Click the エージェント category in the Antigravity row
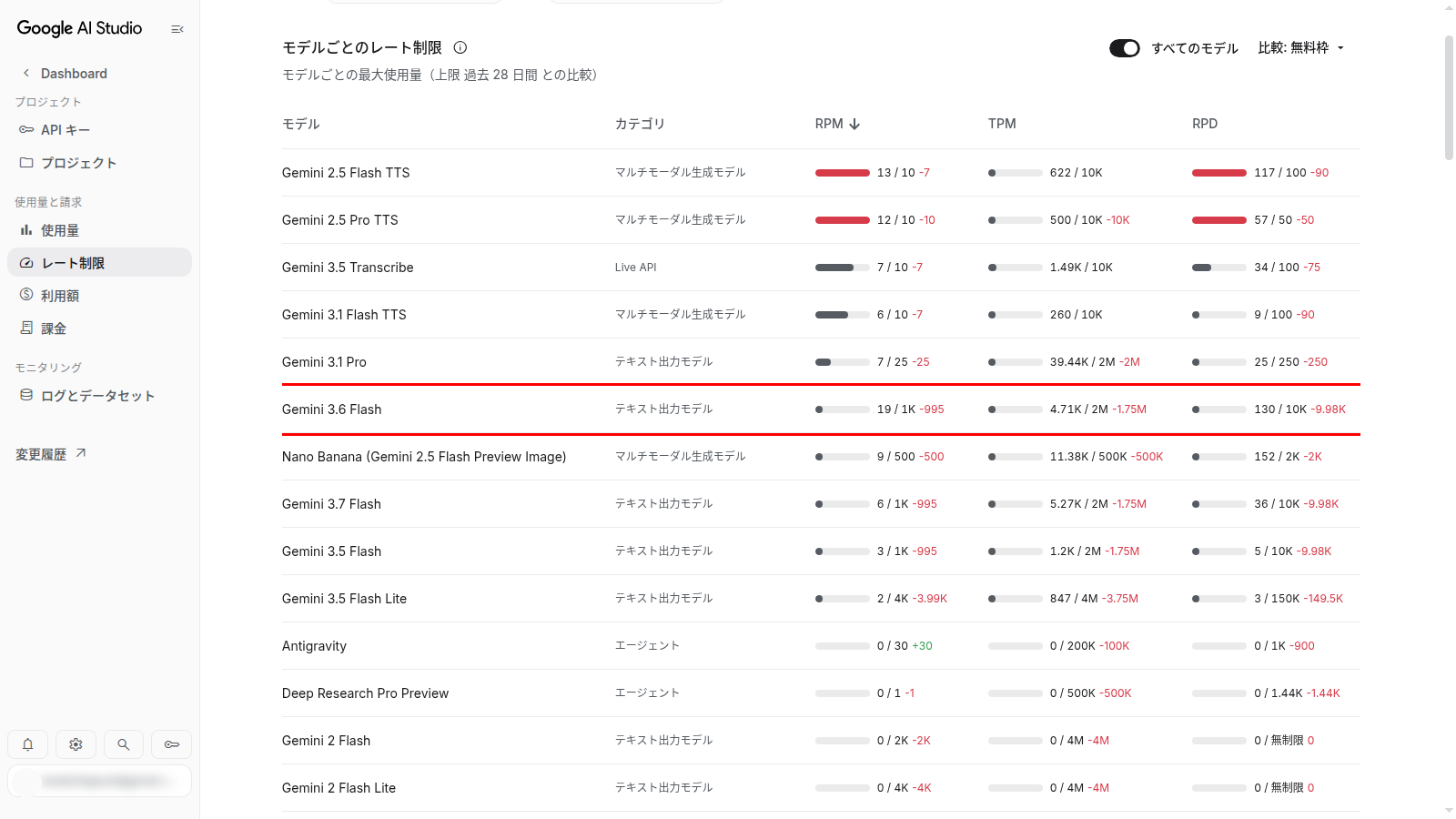This screenshot has width=1456, height=819. pyautogui.click(x=647, y=646)
